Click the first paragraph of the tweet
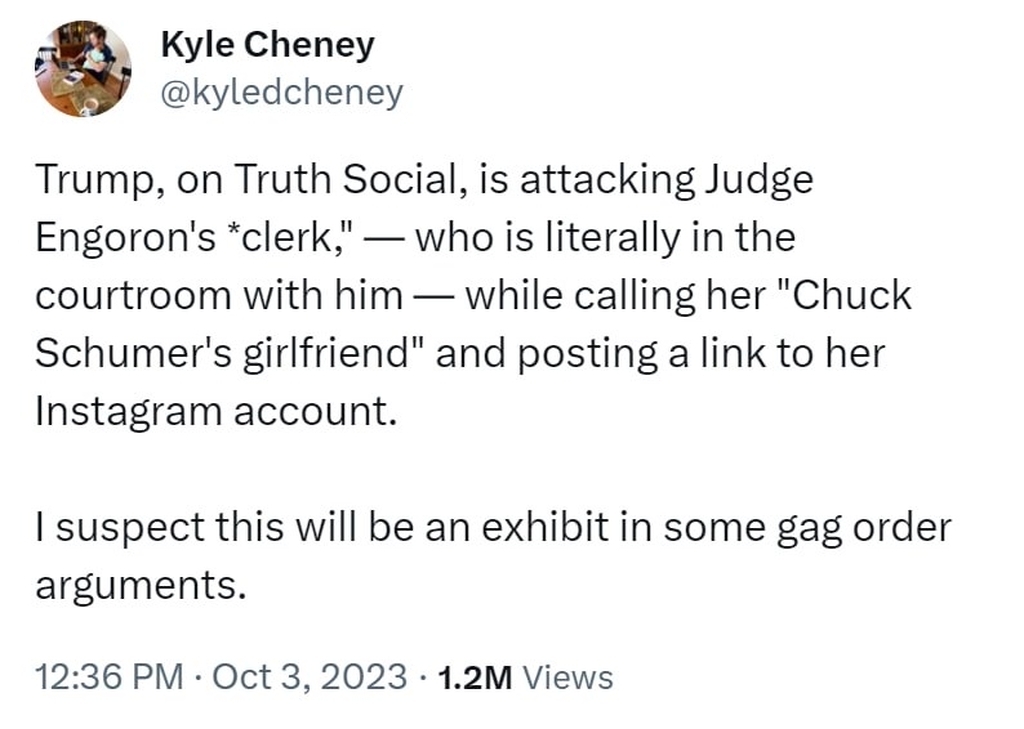The height and width of the screenshot is (729, 1024). 473,295
